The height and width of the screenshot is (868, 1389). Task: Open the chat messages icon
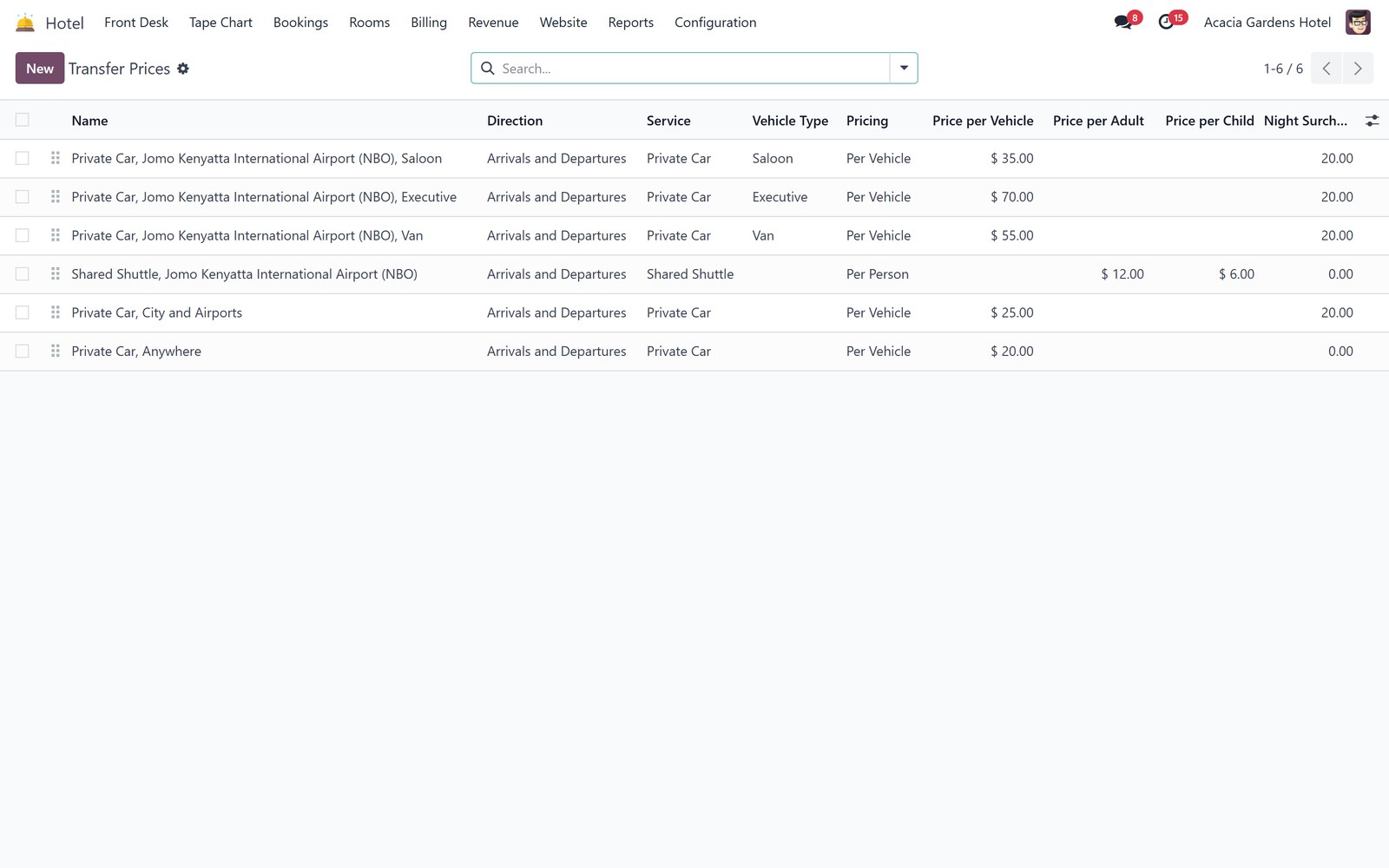click(x=1124, y=22)
